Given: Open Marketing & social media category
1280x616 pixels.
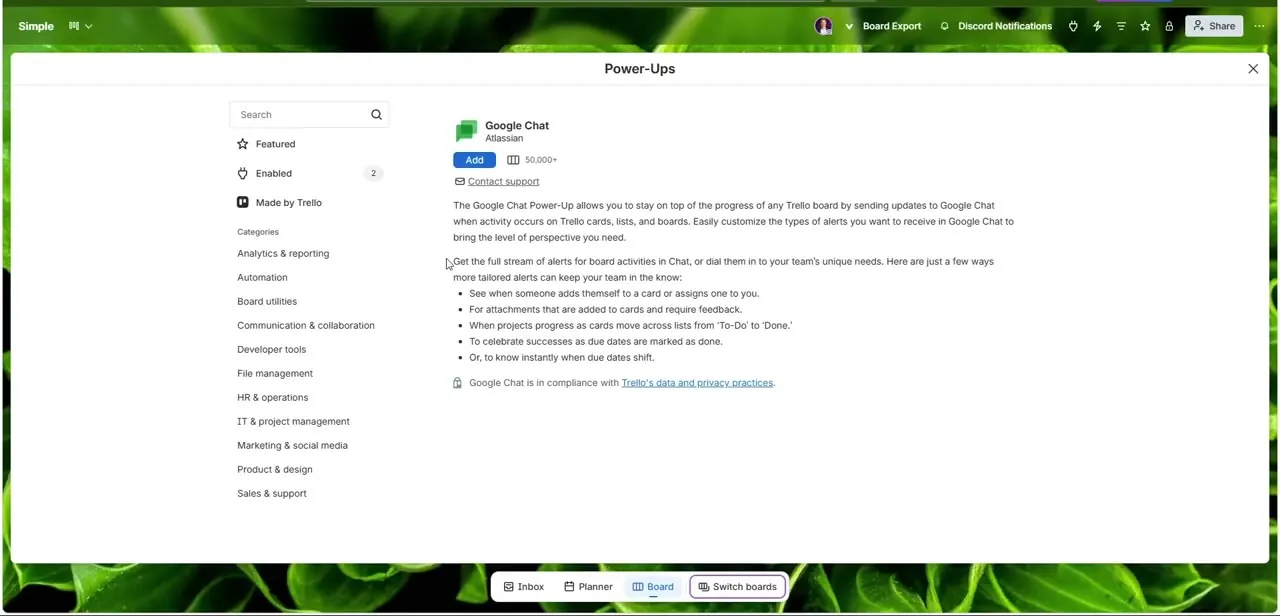Looking at the screenshot, I should [x=292, y=446].
